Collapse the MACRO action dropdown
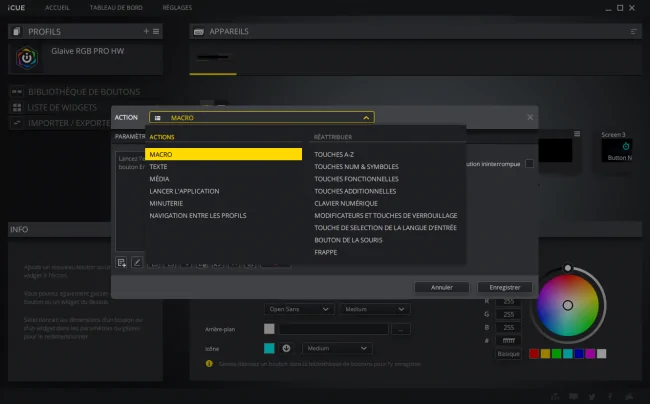Screen dimensions: 650x404 tap(366, 118)
